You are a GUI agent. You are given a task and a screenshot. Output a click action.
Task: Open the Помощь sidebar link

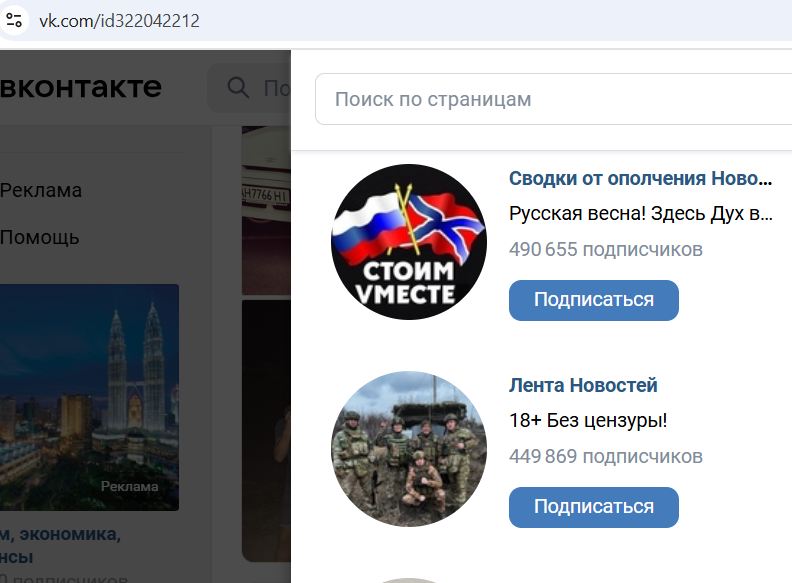point(40,237)
